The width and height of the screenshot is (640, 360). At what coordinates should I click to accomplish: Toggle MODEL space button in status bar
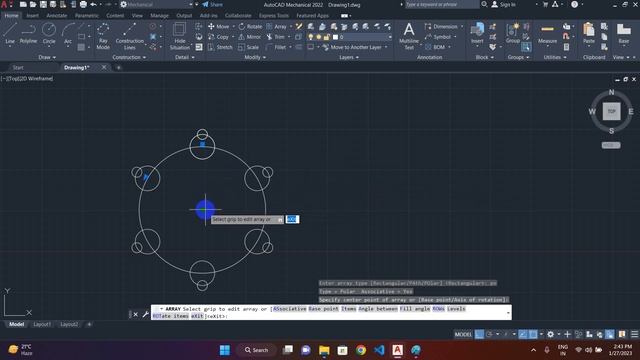pos(463,334)
